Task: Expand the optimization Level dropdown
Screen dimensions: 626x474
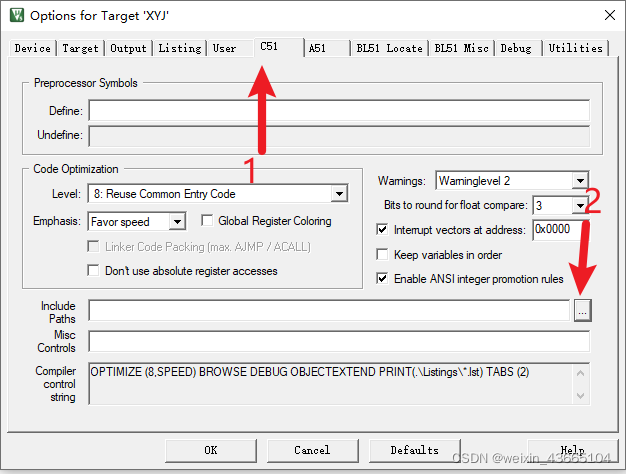Action: pyautogui.click(x=339, y=194)
